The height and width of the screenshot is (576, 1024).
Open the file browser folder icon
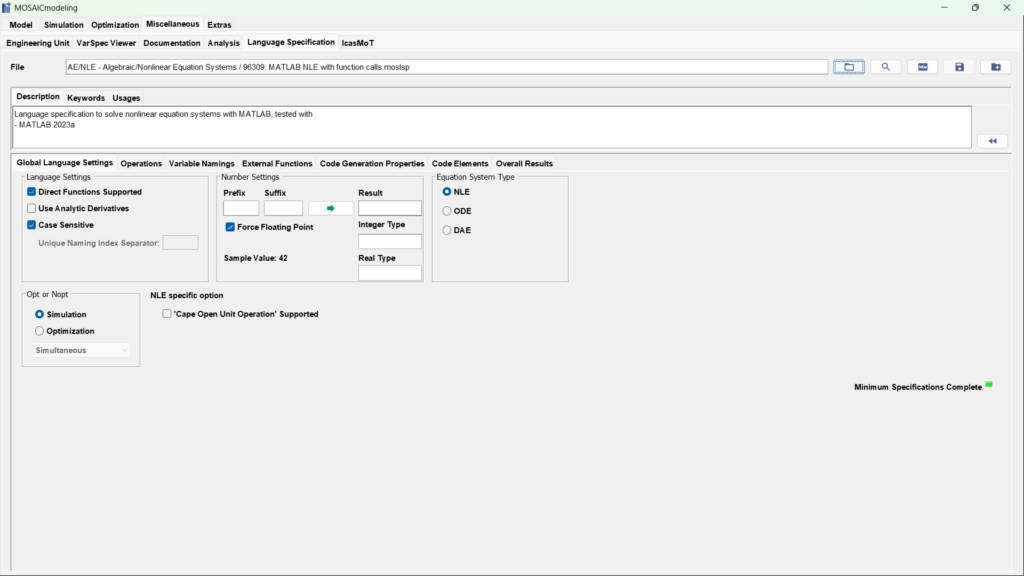click(x=848, y=66)
